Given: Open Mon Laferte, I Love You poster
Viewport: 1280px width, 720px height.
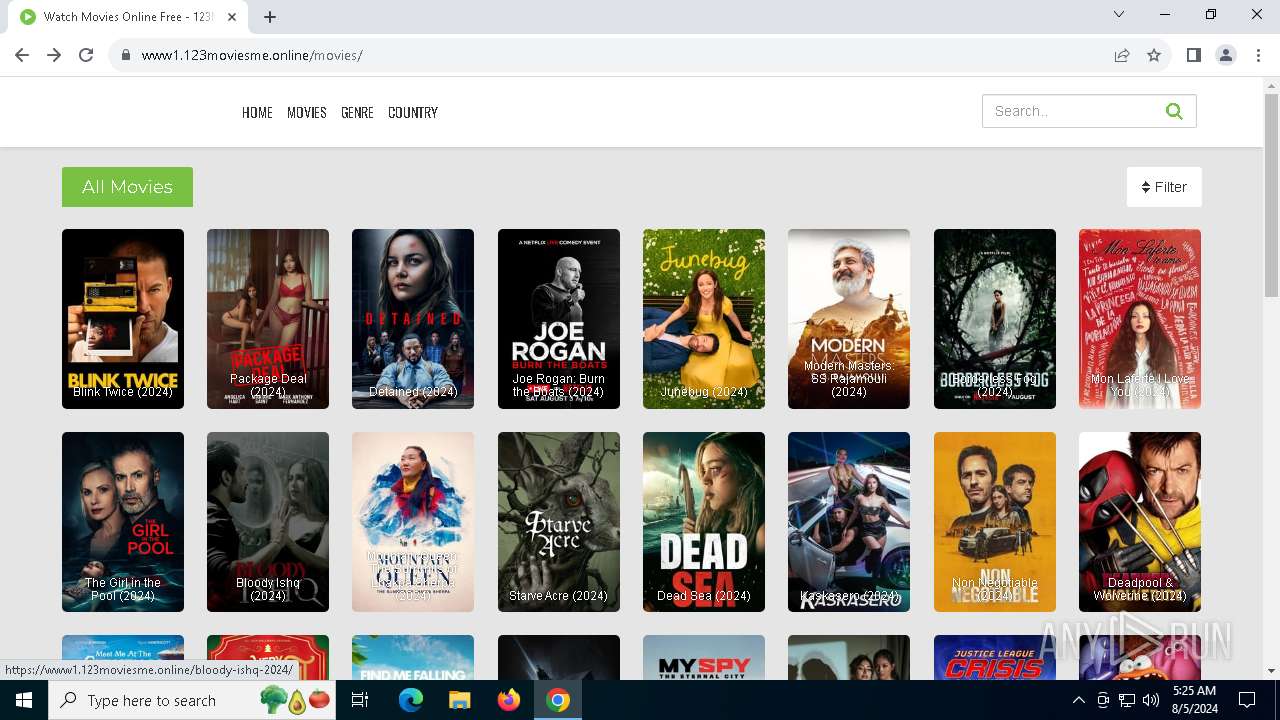Looking at the screenshot, I should (1140, 319).
